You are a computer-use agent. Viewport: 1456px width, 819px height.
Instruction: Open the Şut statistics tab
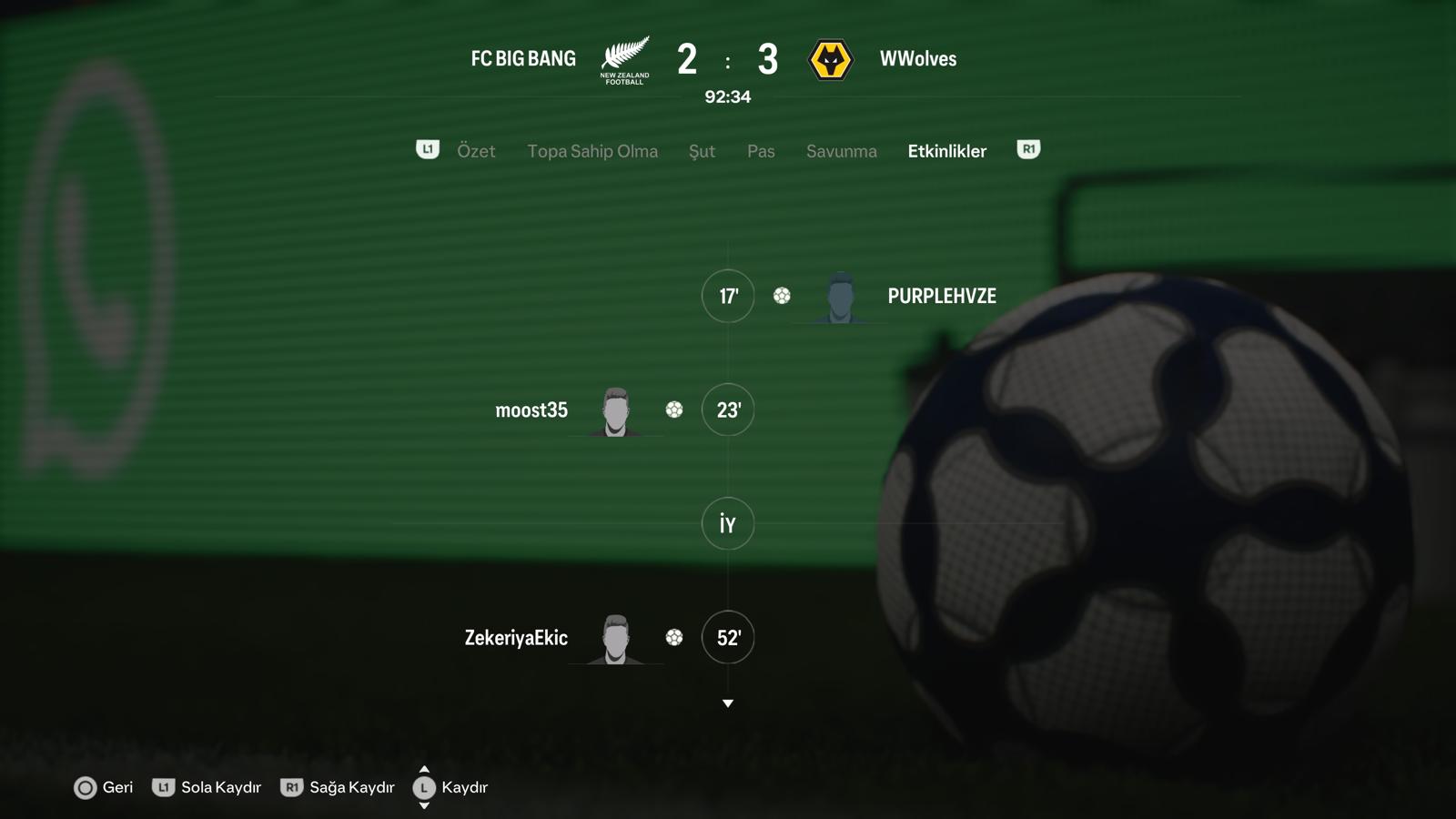[702, 151]
